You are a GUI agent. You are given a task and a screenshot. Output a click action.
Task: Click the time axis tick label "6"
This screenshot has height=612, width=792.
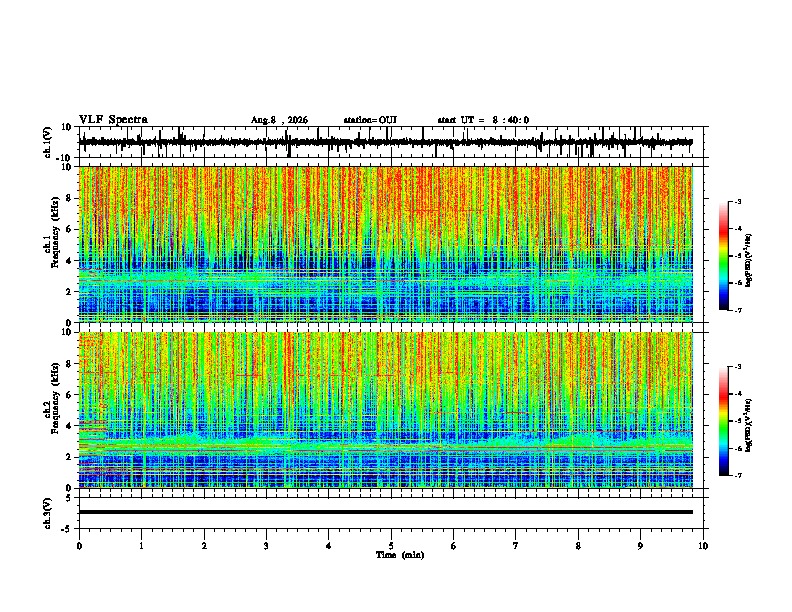click(454, 546)
